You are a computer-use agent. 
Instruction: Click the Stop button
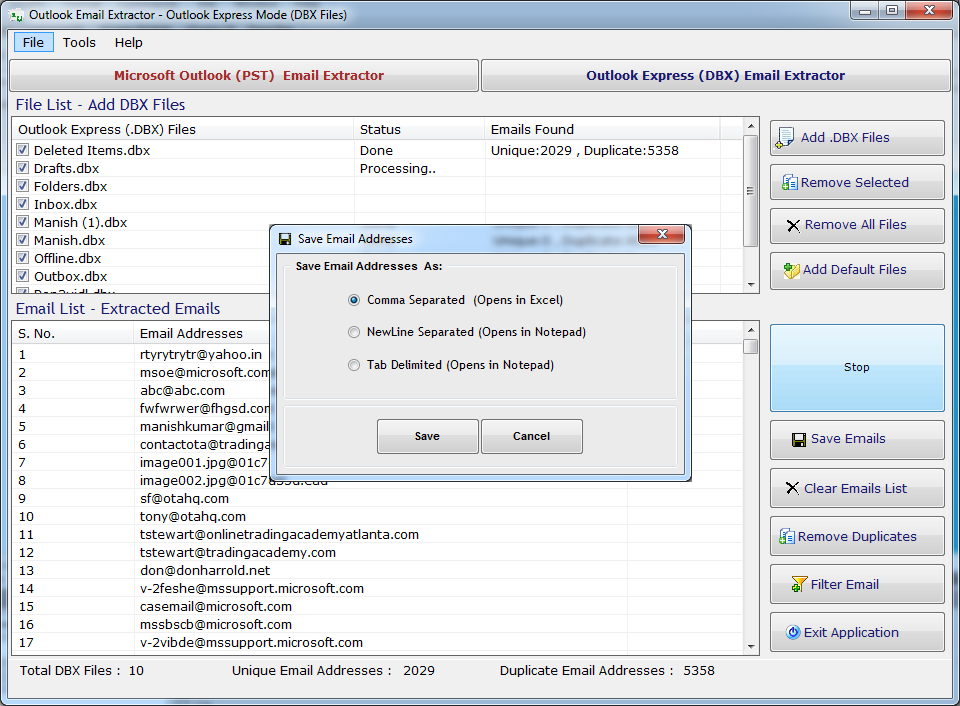pos(857,367)
